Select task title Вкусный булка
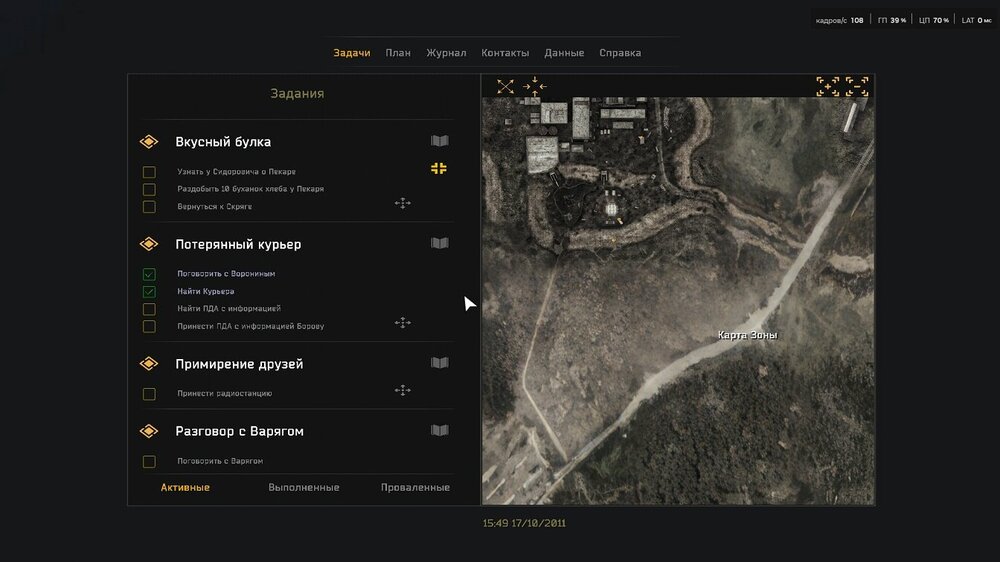This screenshot has width=1000, height=562. (223, 142)
